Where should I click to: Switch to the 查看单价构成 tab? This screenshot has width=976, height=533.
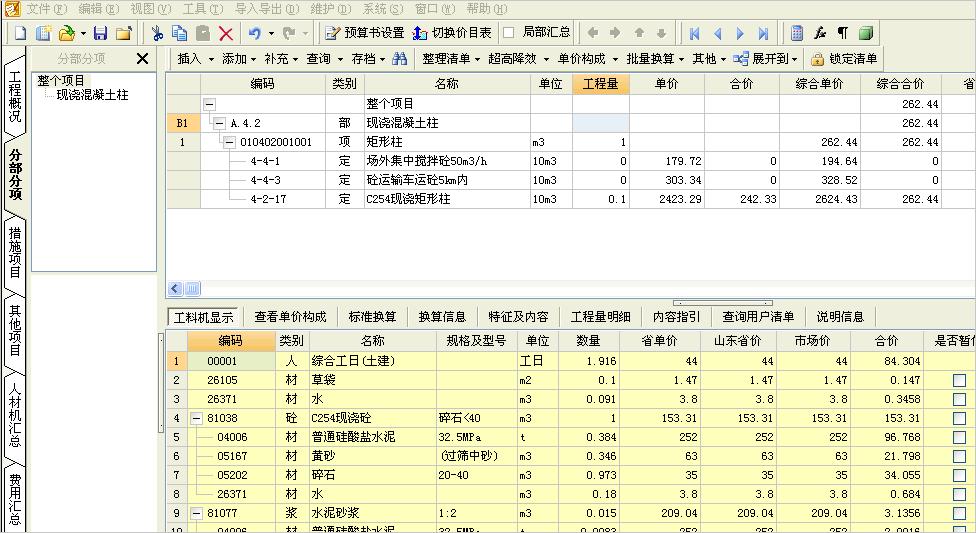(x=290, y=317)
